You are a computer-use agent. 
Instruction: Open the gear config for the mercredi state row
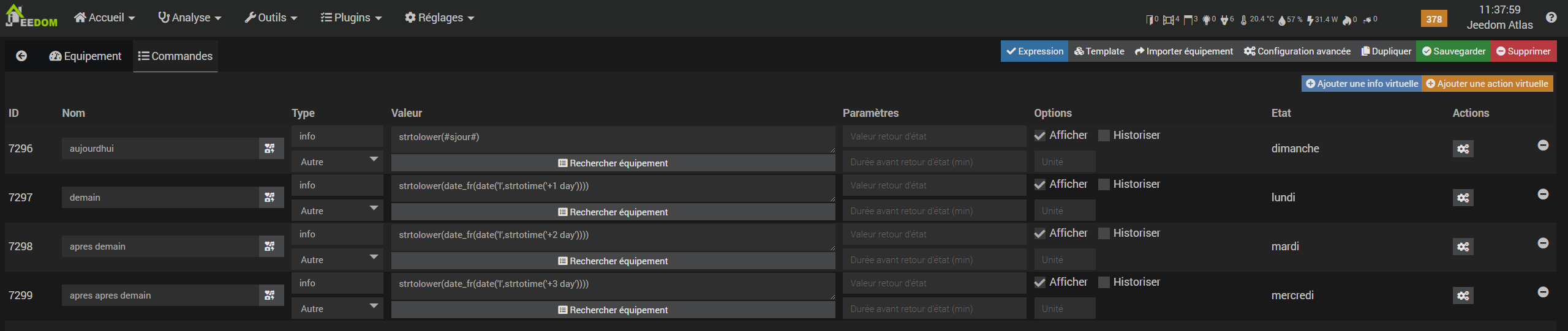pos(1463,296)
